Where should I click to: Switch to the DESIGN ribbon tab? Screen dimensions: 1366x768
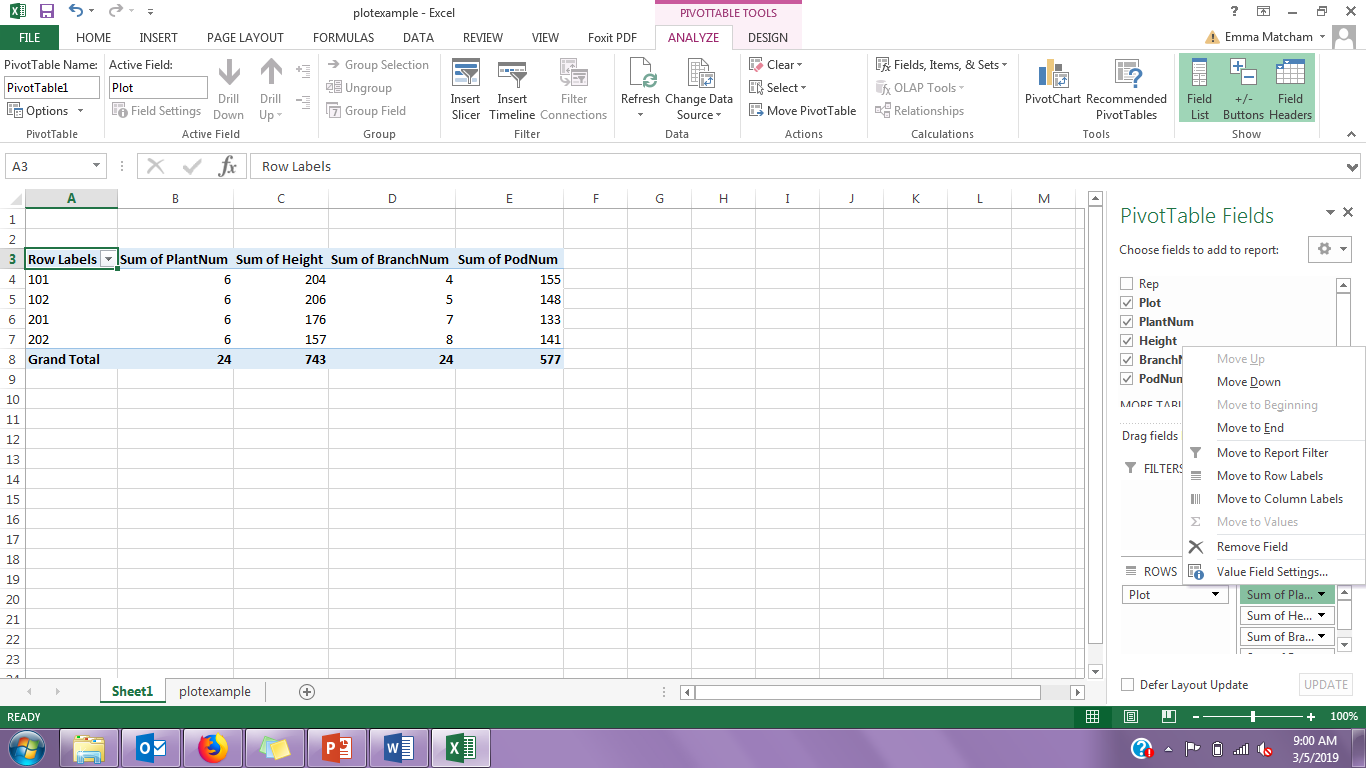[x=767, y=38]
